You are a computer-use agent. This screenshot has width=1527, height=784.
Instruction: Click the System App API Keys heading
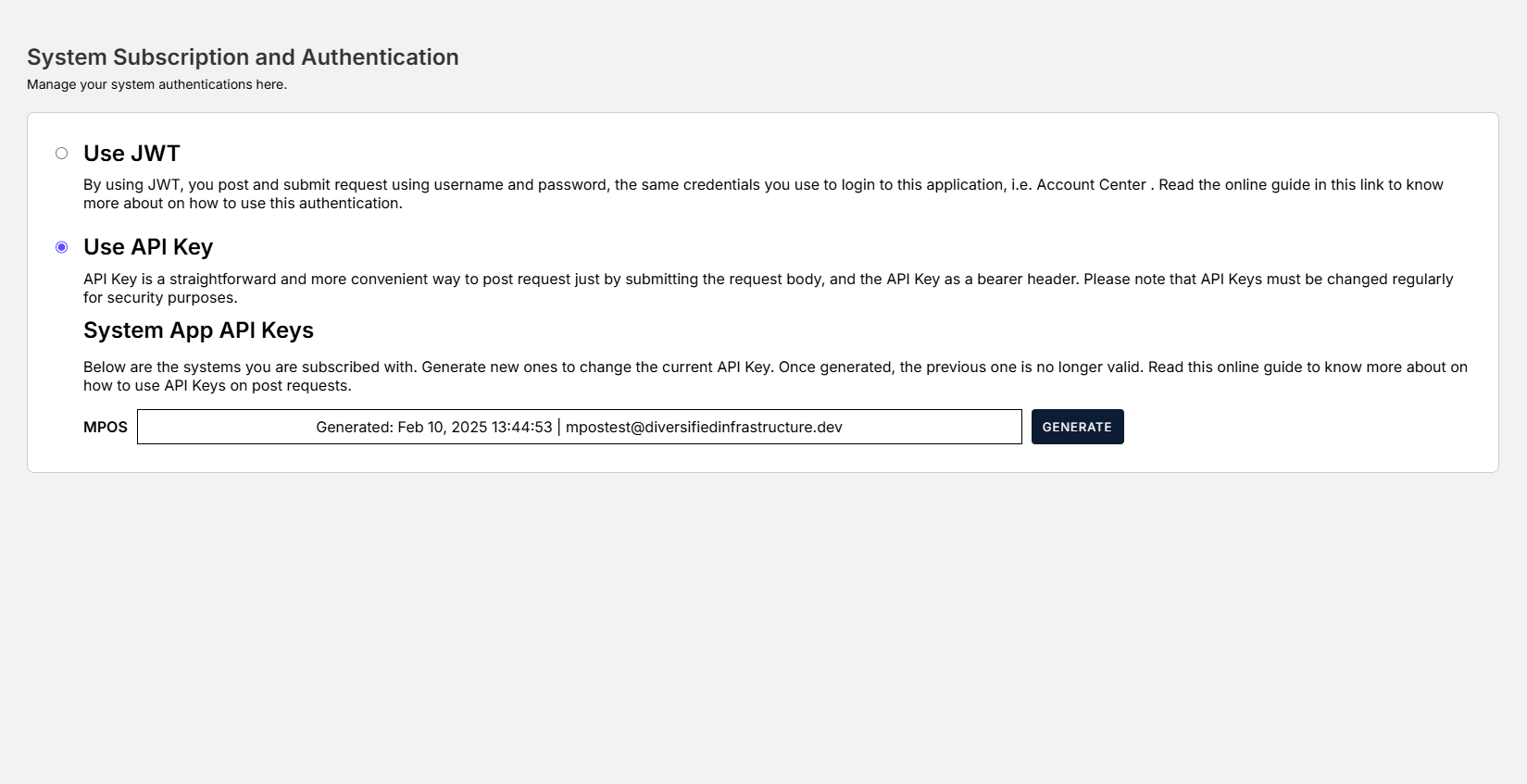[x=198, y=330]
